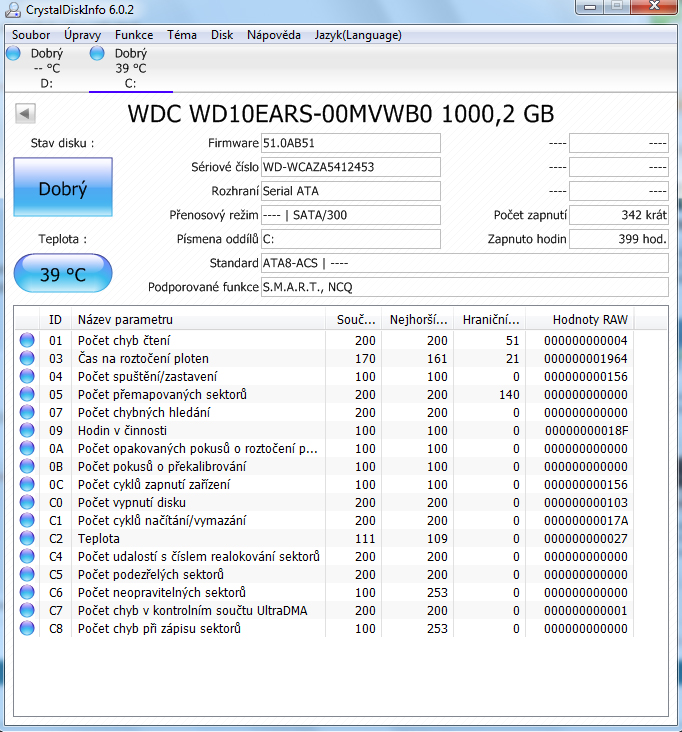Click the status icon for Počet chyb čtení
682x732 pixels.
(x=27, y=340)
